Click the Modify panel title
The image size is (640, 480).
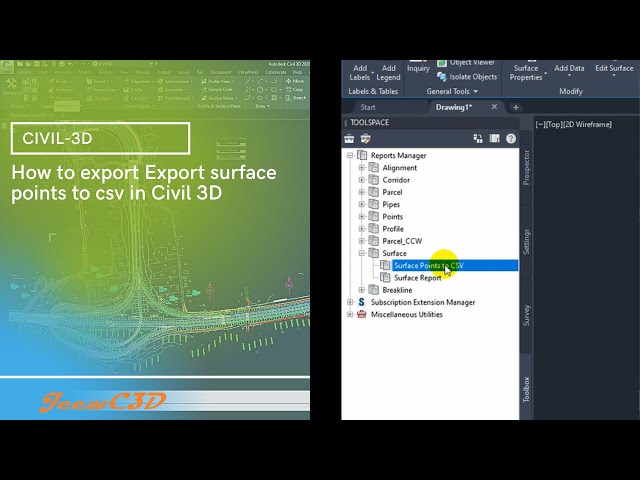coord(571,91)
